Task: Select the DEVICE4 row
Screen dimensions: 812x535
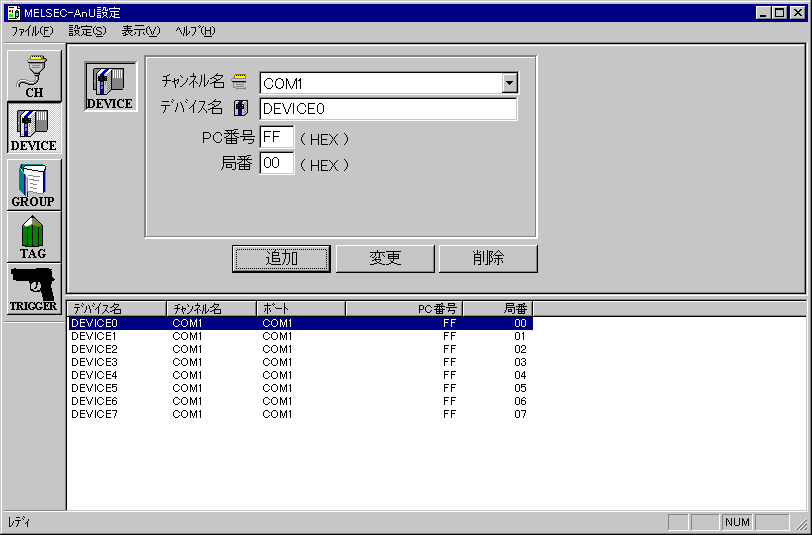Action: pos(300,375)
